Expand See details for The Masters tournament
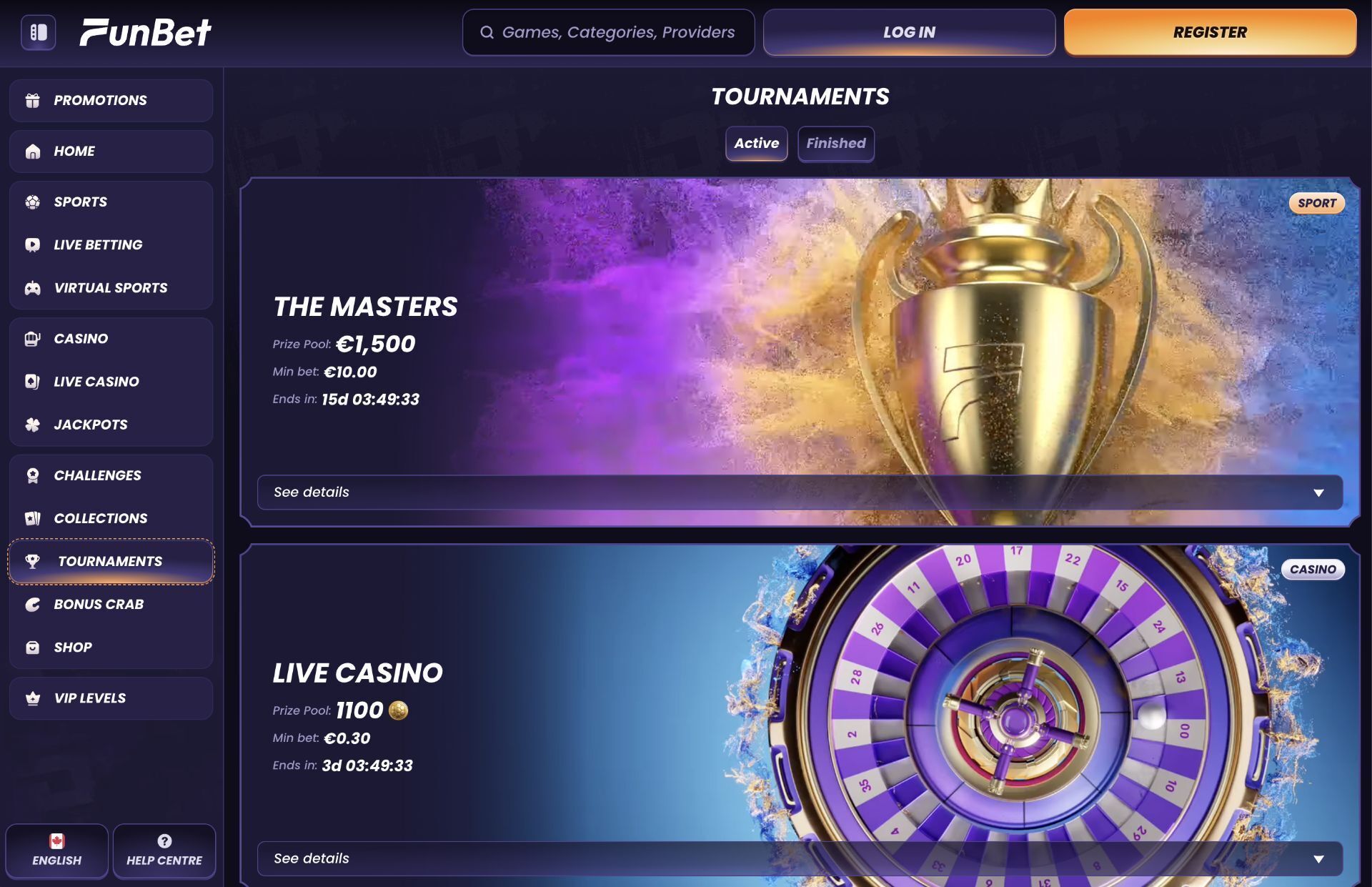 tap(800, 492)
